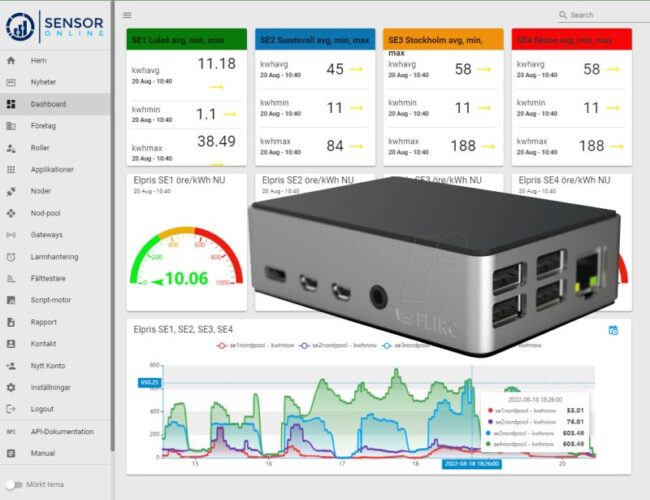
Task: Open the Dashboard menu item
Action: pyautogui.click(x=48, y=104)
